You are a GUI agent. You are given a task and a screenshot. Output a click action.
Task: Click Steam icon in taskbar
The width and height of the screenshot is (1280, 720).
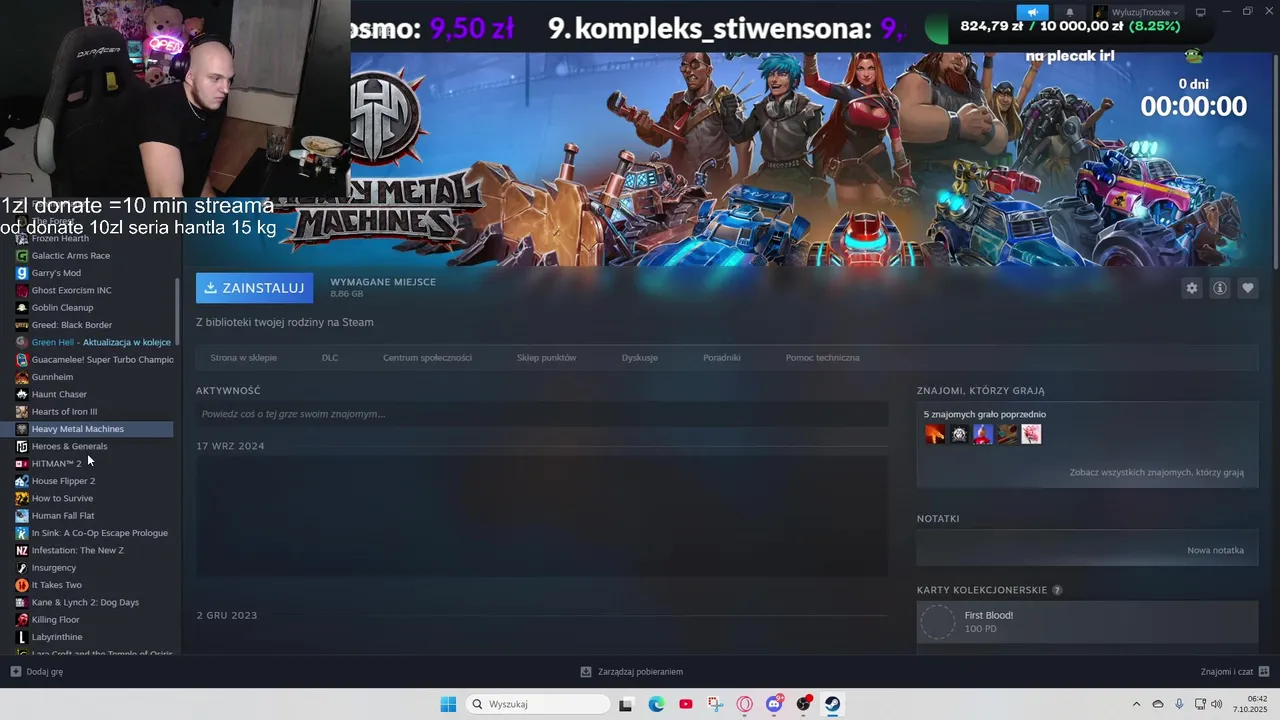[x=832, y=704]
